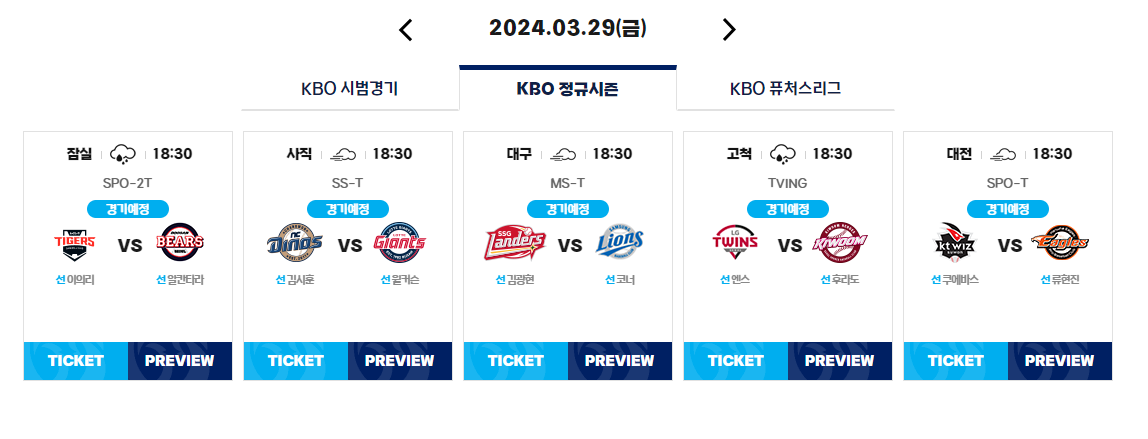The height and width of the screenshot is (439, 1148).
Task: Open the Kiwoom Heroes team logo
Action: click(x=840, y=243)
